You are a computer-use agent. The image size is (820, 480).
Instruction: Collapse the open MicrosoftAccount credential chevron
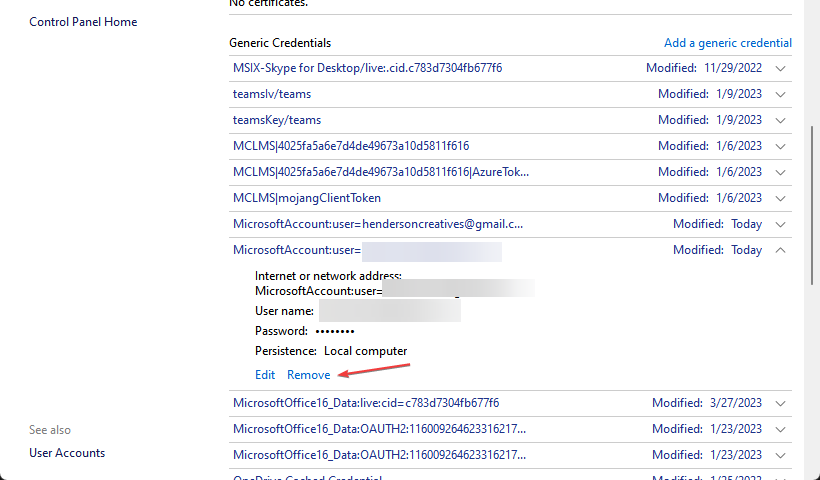click(x=780, y=250)
